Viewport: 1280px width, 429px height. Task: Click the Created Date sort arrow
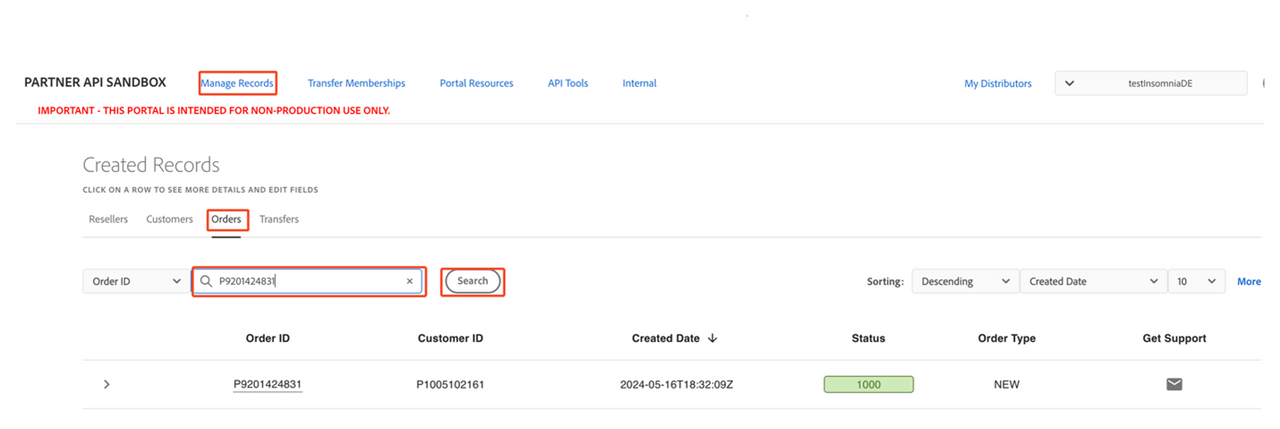click(712, 339)
